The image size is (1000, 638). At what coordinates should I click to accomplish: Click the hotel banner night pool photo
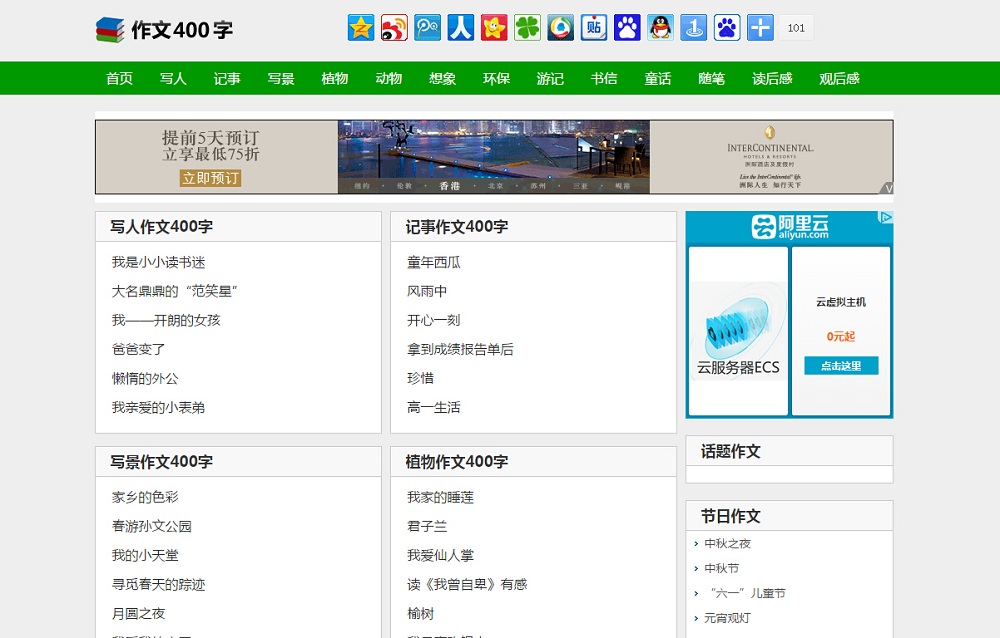point(494,156)
